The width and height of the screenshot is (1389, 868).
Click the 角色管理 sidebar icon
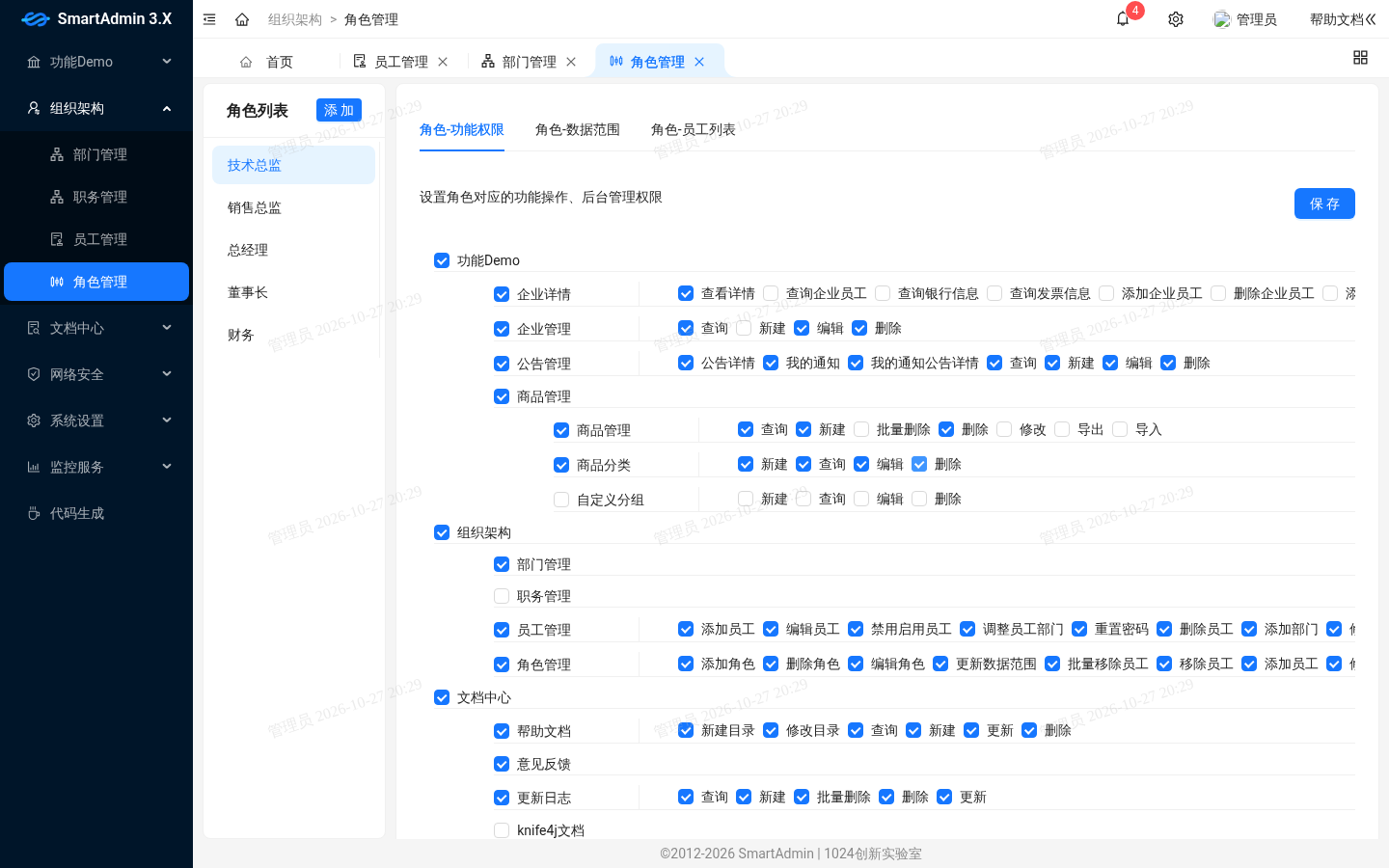tap(57, 282)
